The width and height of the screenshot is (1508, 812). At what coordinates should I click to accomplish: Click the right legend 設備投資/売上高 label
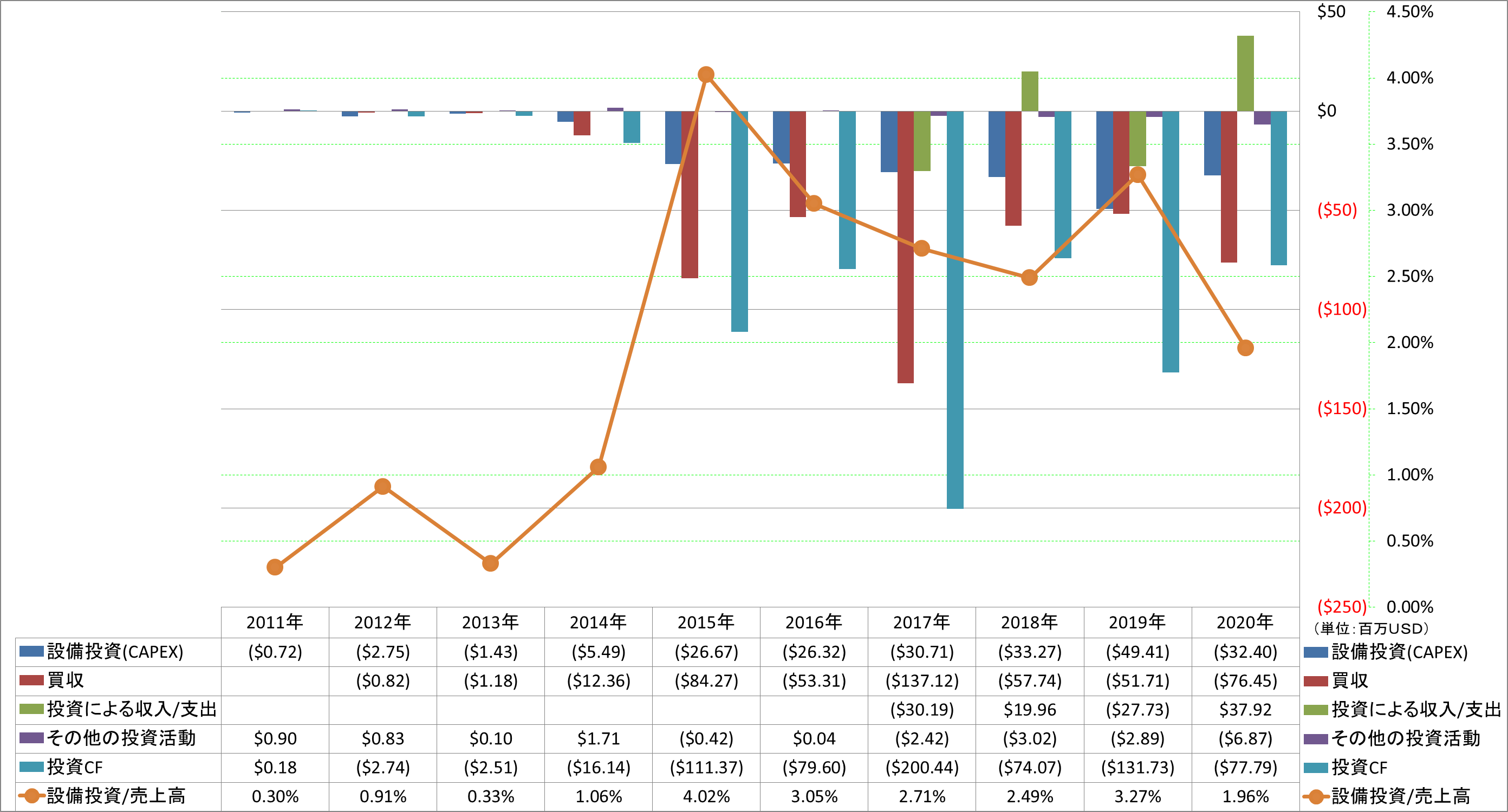[x=1400, y=796]
